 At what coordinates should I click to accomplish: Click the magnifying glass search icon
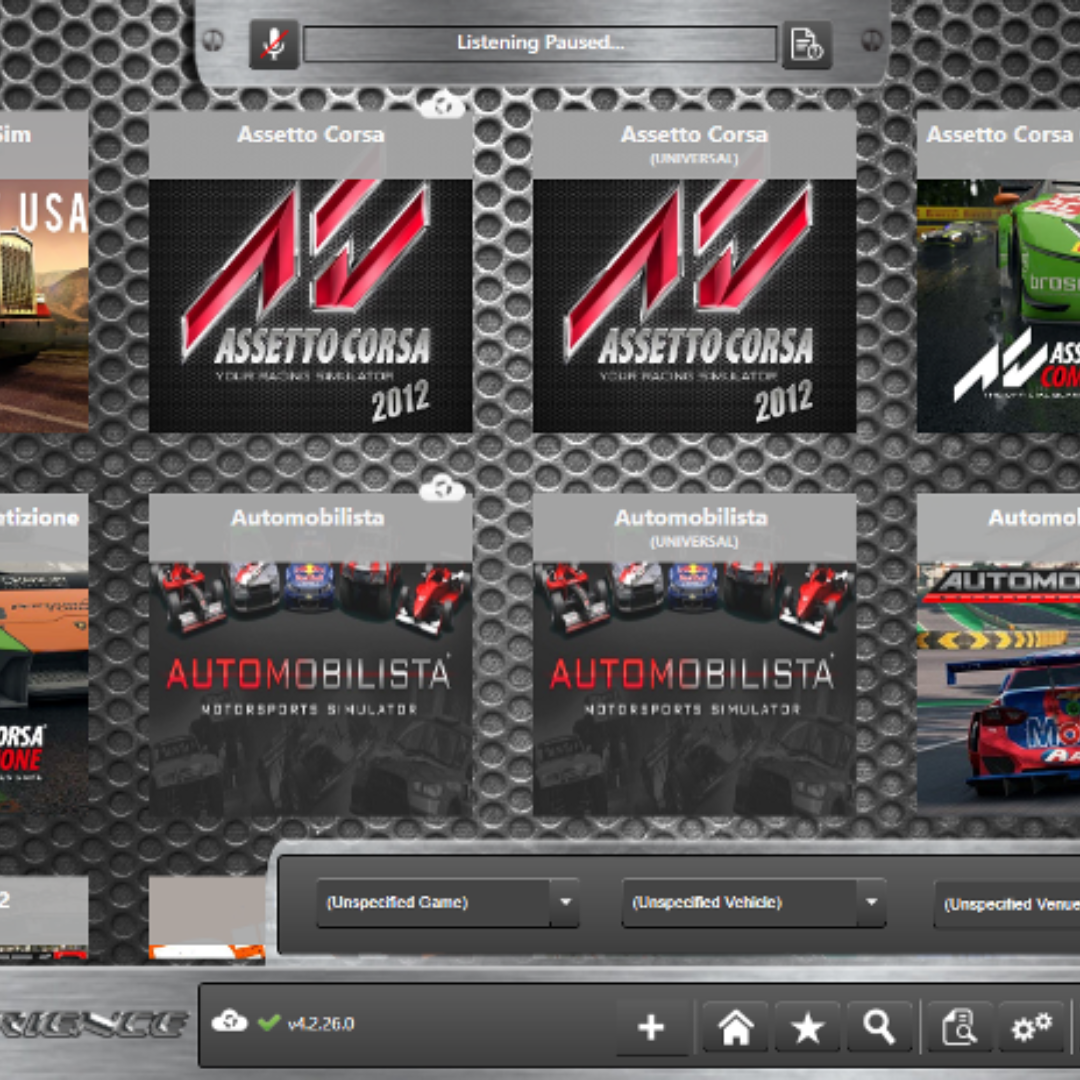[879, 1027]
